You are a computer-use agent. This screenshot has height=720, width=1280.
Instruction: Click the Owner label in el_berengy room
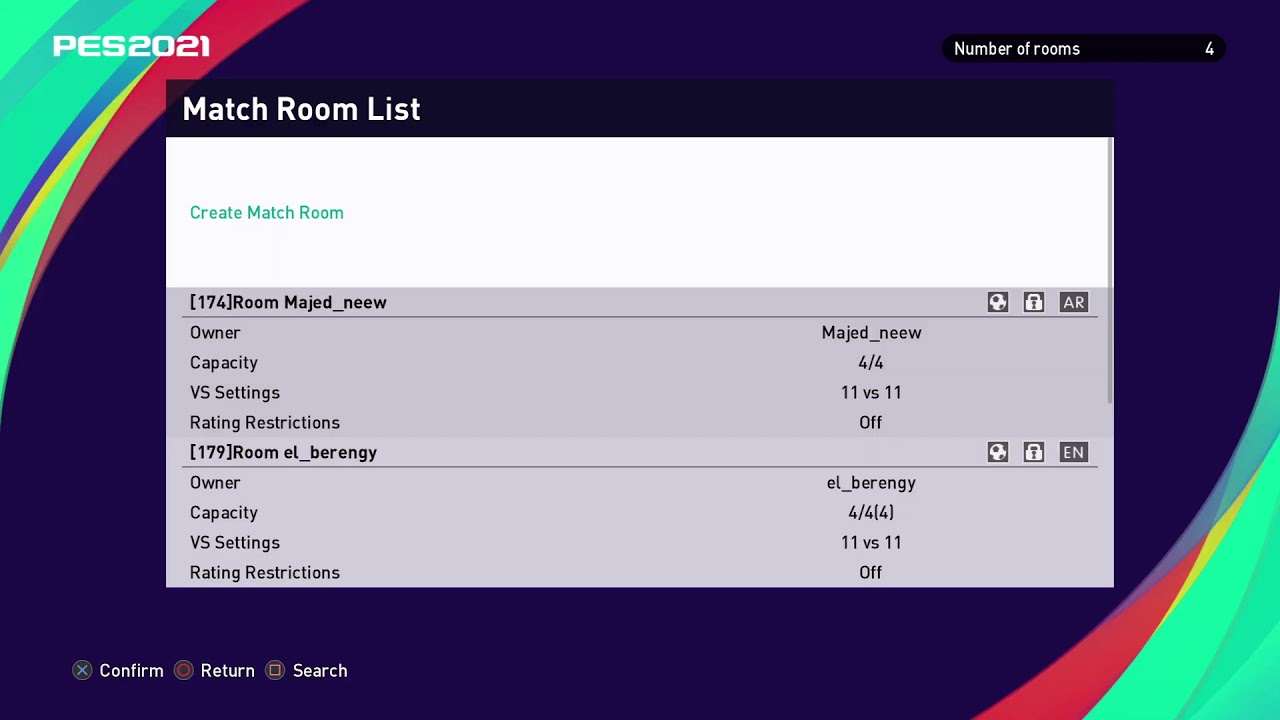point(215,483)
